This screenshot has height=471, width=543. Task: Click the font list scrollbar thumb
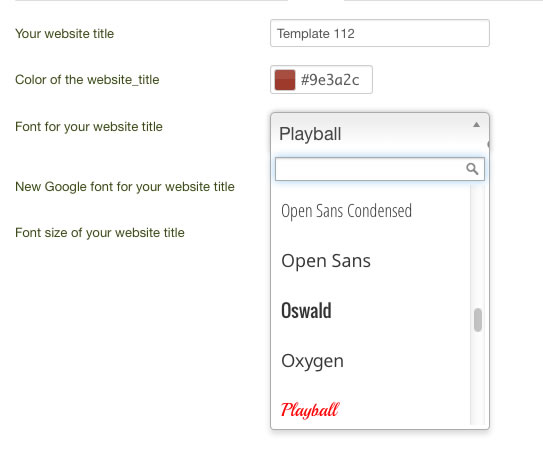click(x=478, y=320)
